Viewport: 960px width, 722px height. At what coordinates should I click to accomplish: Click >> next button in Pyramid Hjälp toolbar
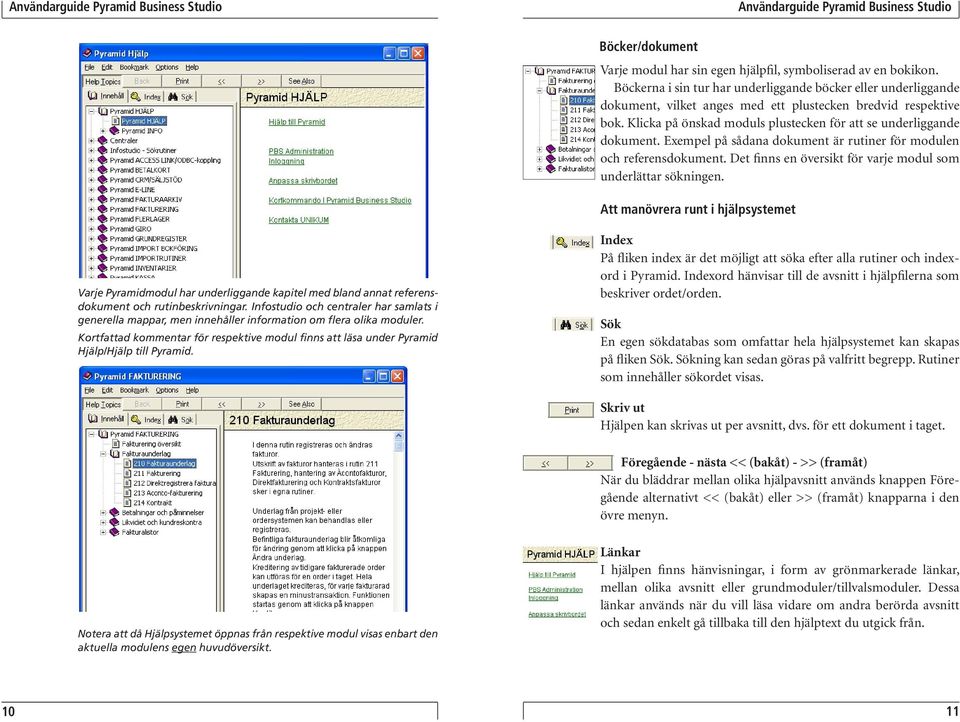click(x=261, y=81)
